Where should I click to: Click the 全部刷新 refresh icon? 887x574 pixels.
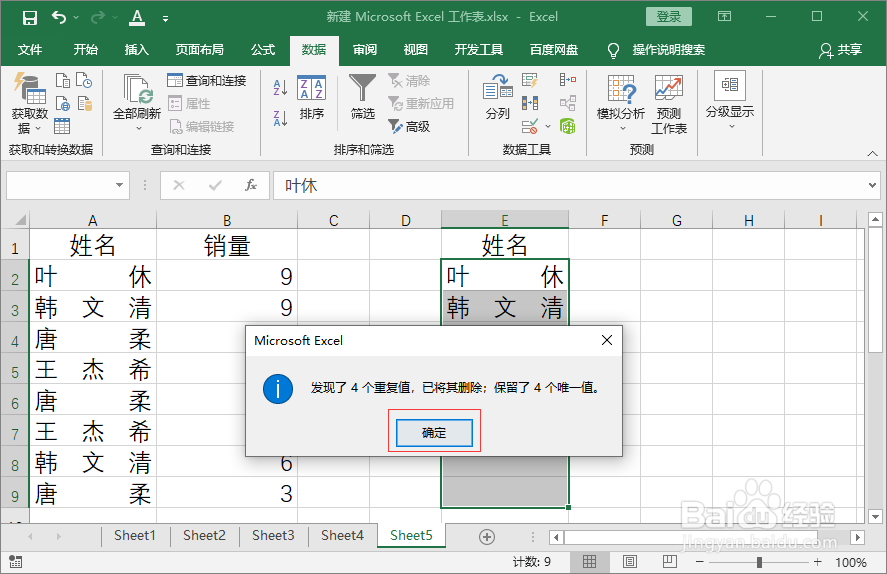tap(137, 89)
